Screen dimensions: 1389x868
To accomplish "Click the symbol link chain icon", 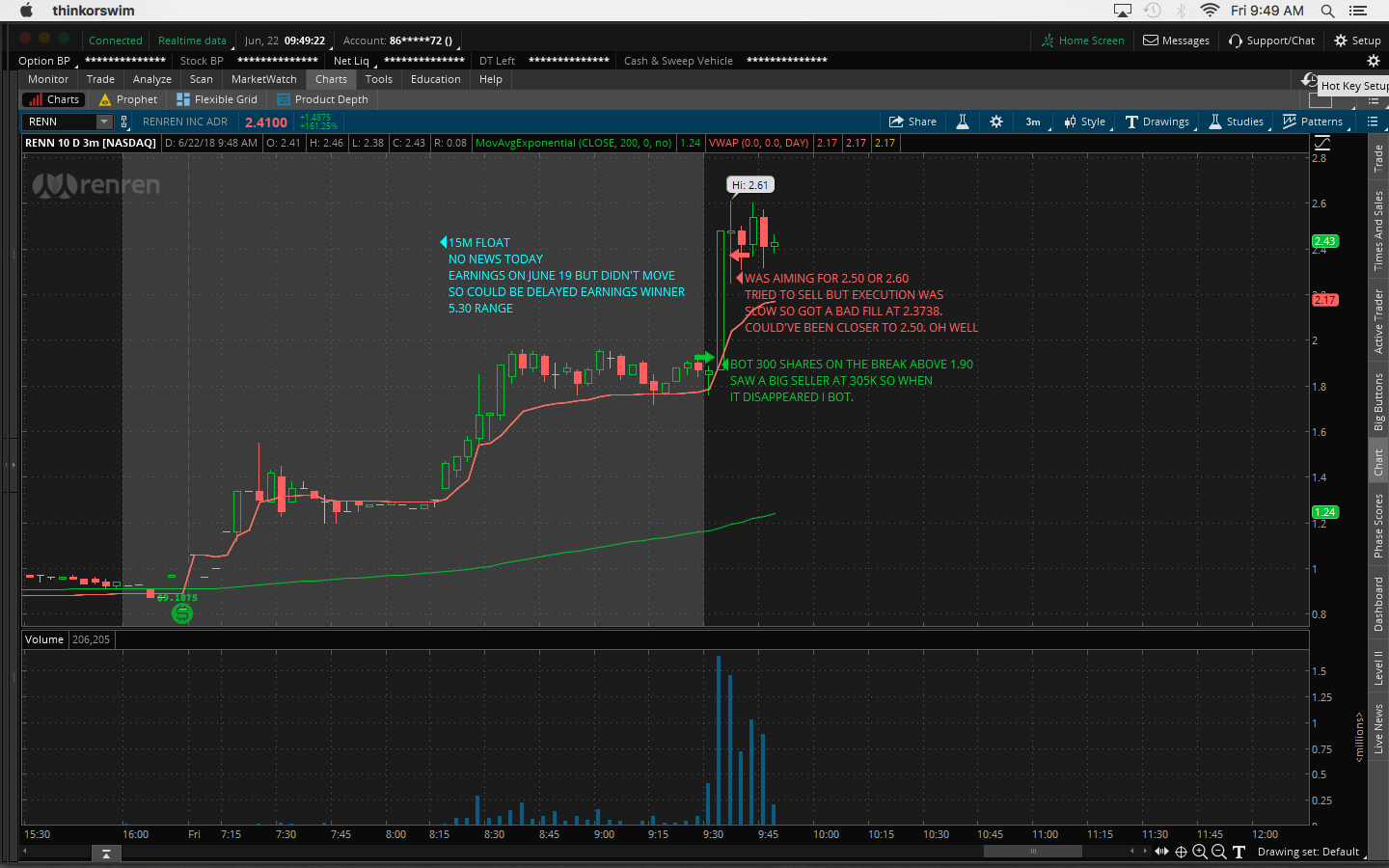I will point(124,122).
